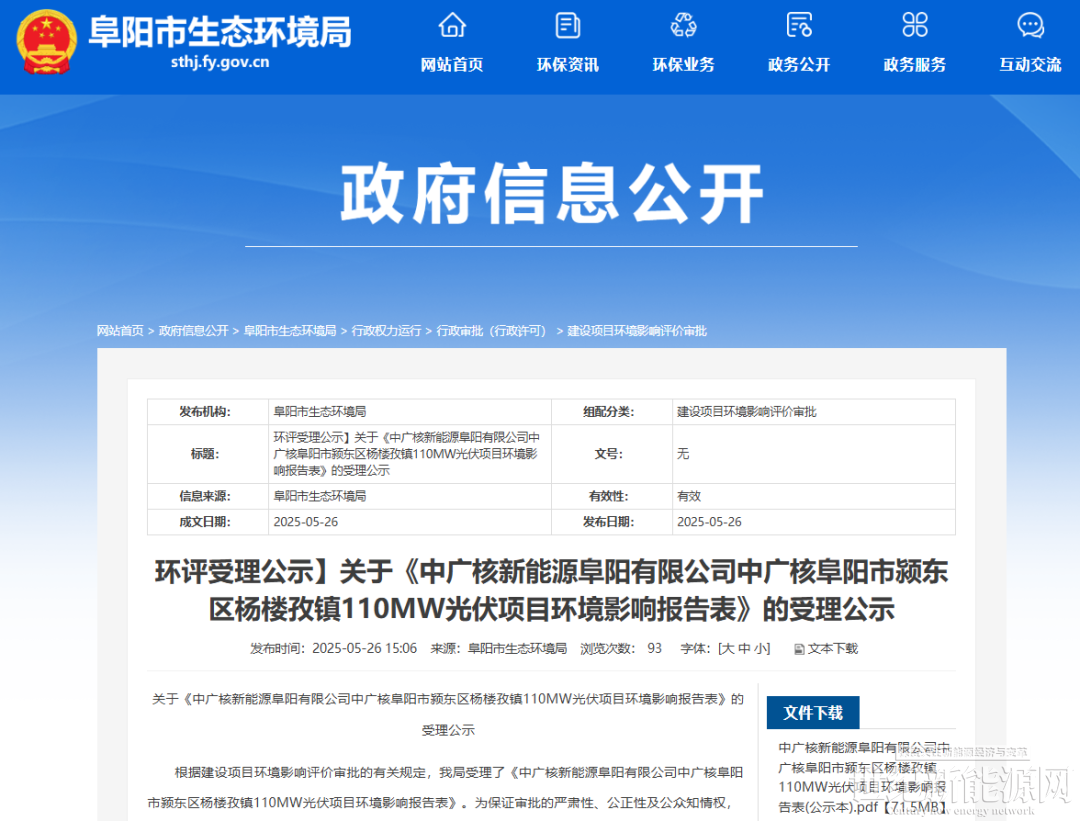The height and width of the screenshot is (821, 1080).
Task: Click the text download icon beside 文本下载
Action: (x=799, y=649)
